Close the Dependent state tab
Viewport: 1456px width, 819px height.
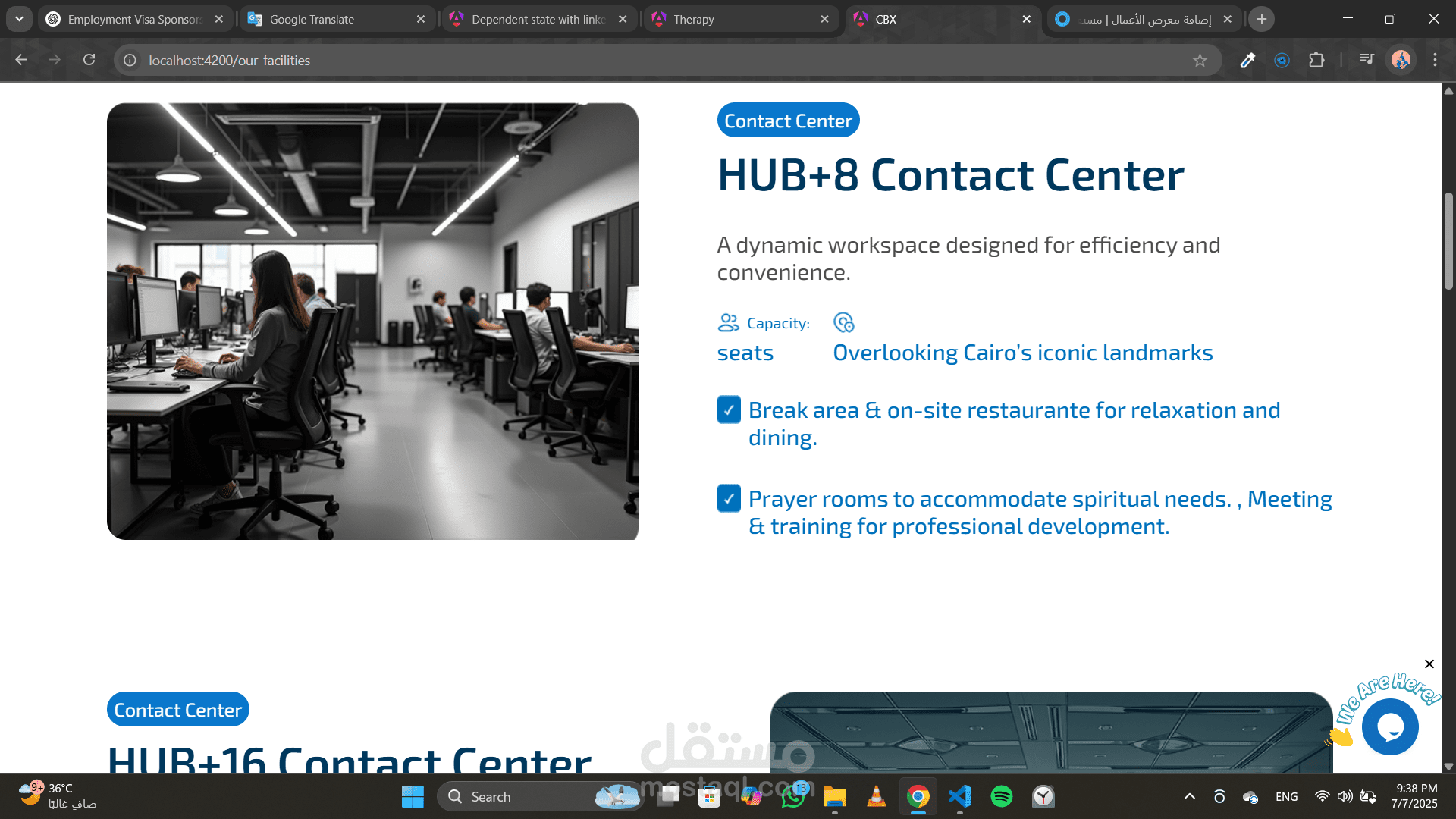[x=623, y=19]
